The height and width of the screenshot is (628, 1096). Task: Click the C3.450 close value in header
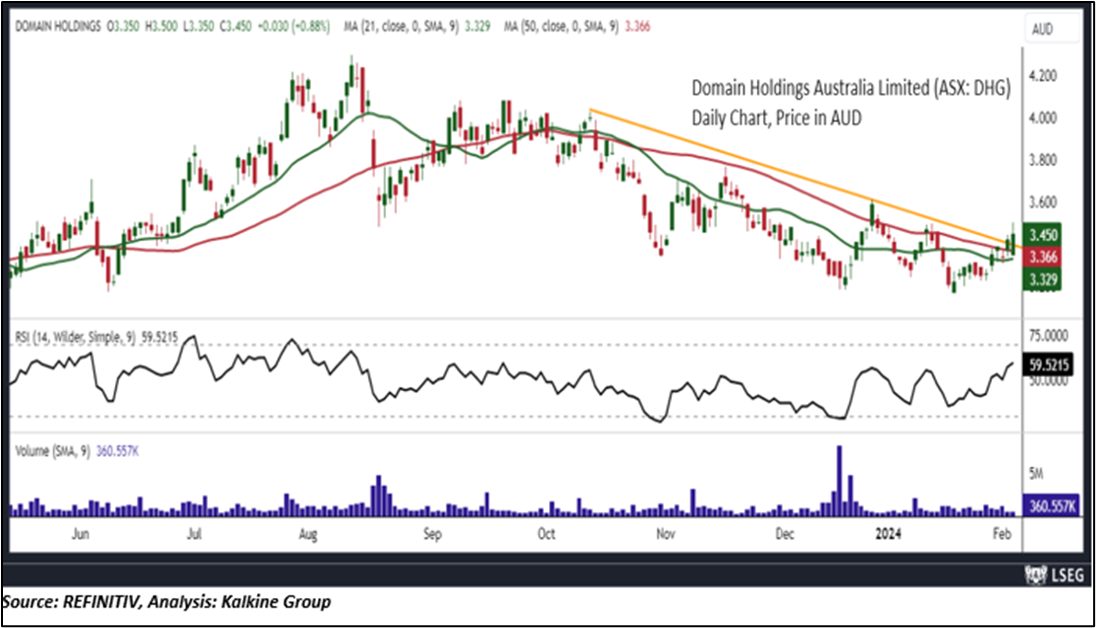point(236,27)
